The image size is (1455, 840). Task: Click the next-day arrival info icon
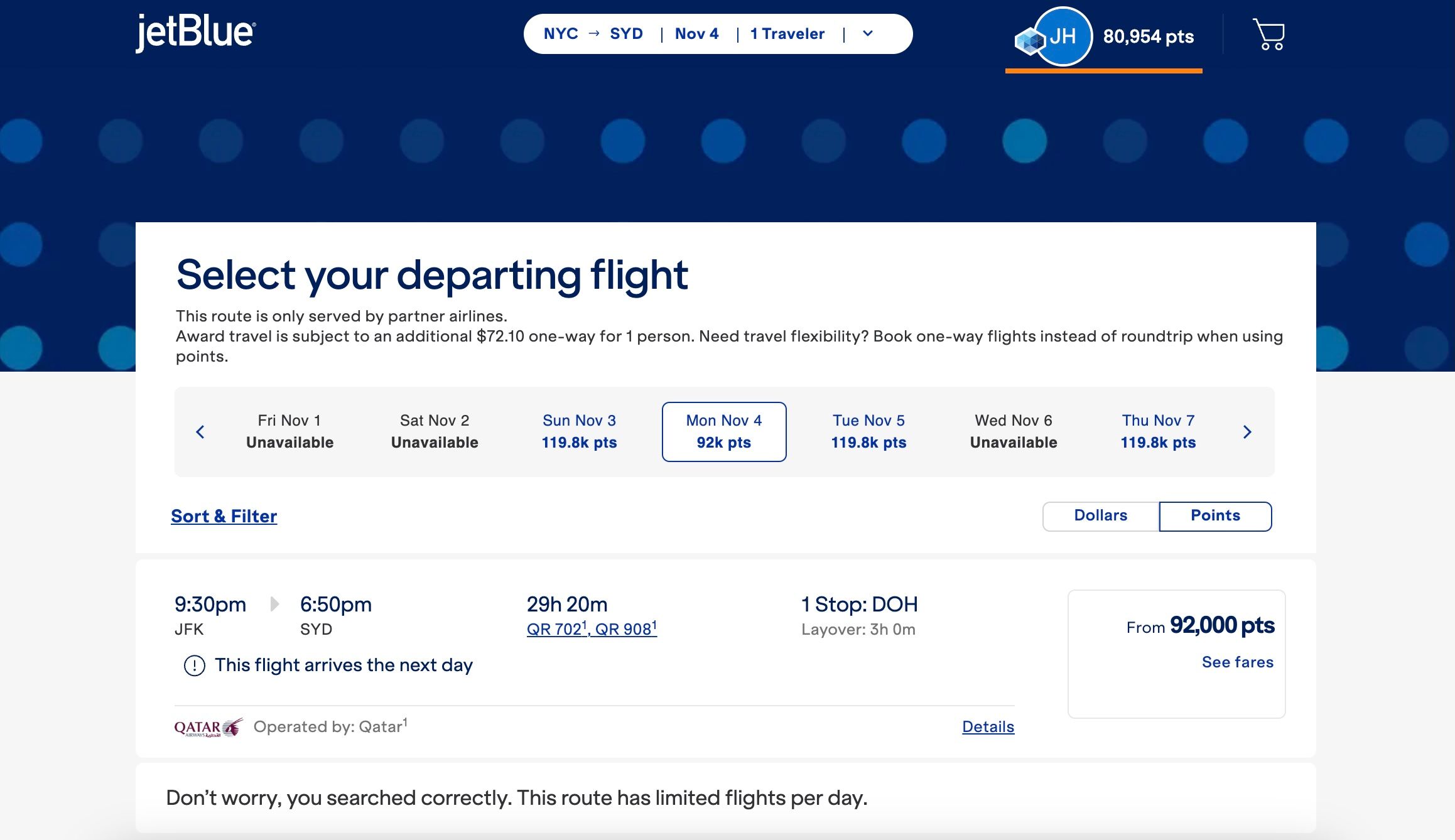tap(194, 665)
